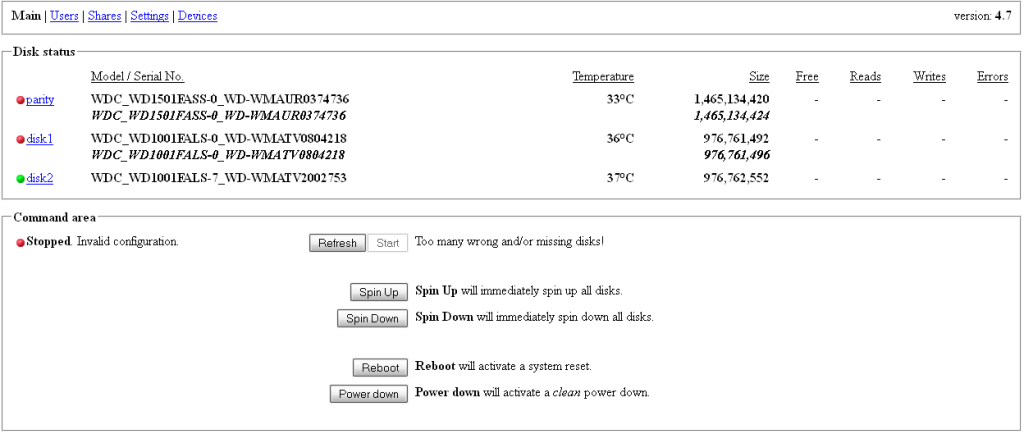This screenshot has width=1024, height=434.
Task: Click the red Stopped status indicator
Action: click(20, 242)
